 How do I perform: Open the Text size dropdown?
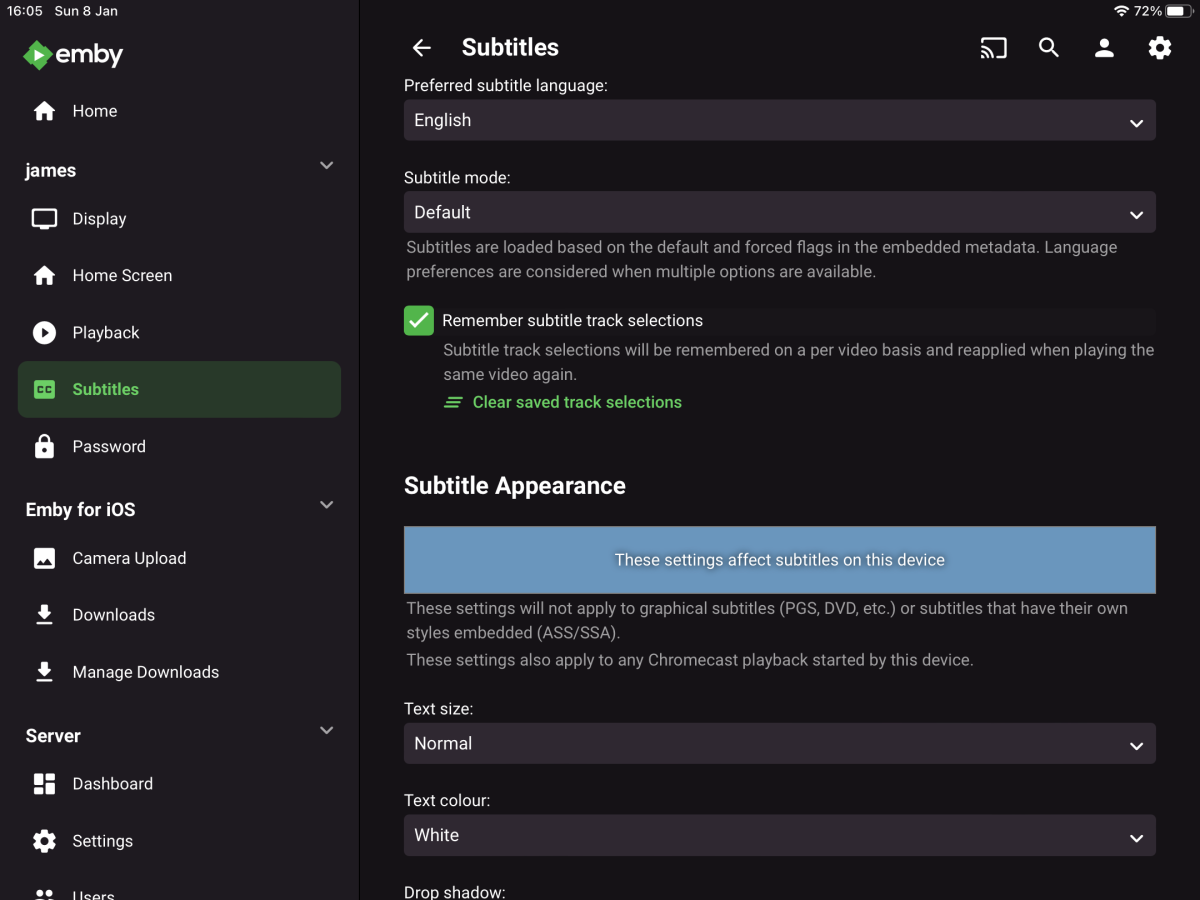pos(779,744)
